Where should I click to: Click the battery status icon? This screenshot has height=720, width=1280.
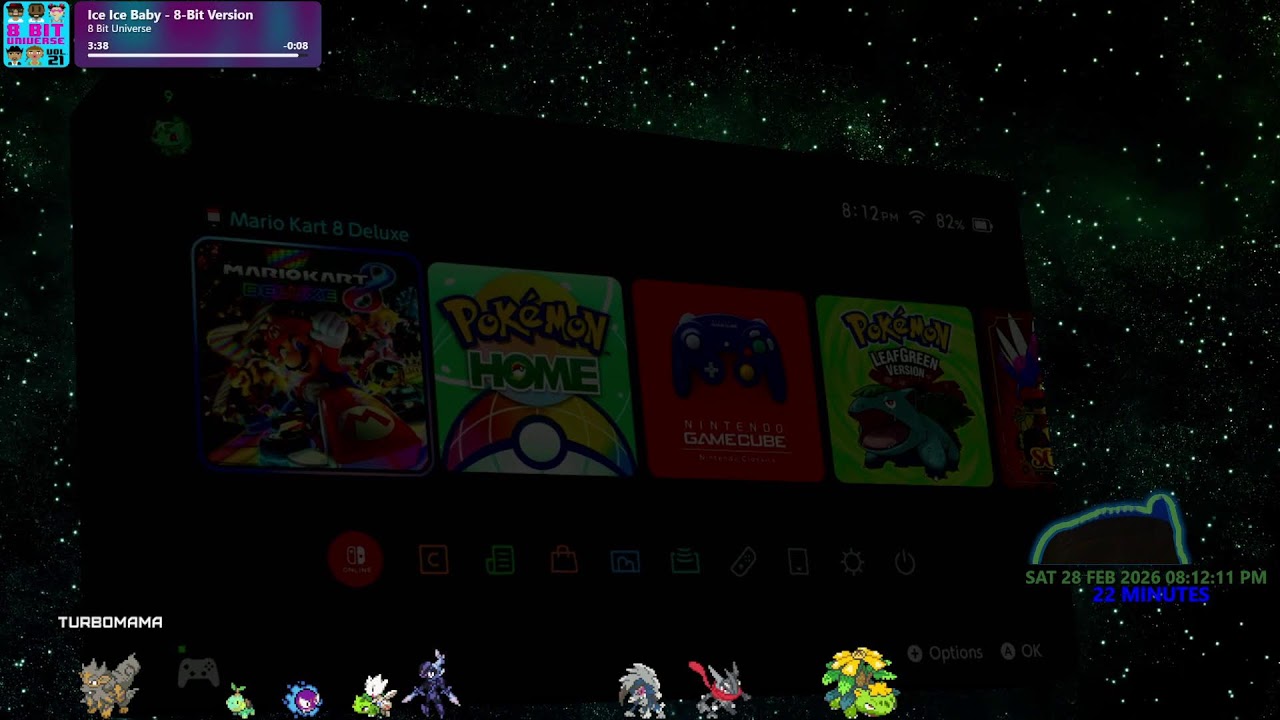click(983, 225)
